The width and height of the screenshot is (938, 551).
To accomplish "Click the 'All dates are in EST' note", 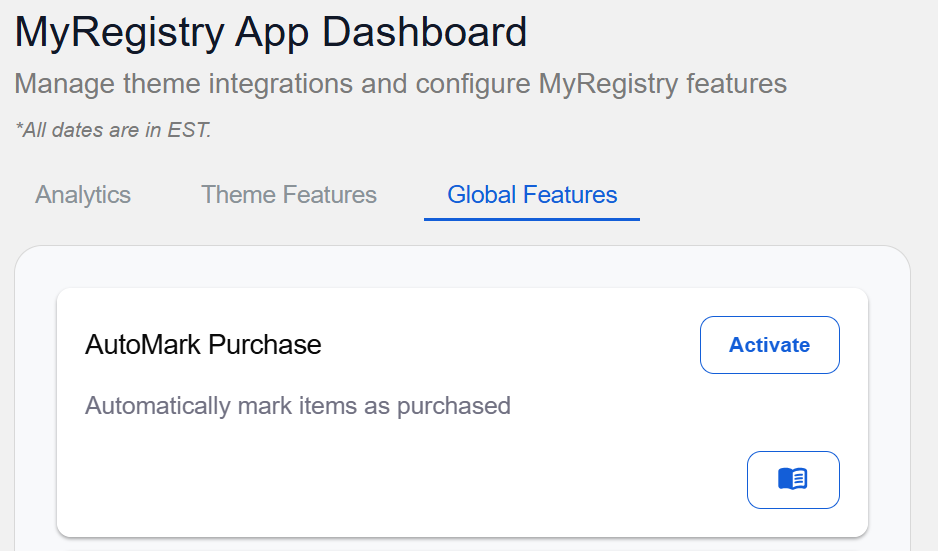I will coord(113,130).
